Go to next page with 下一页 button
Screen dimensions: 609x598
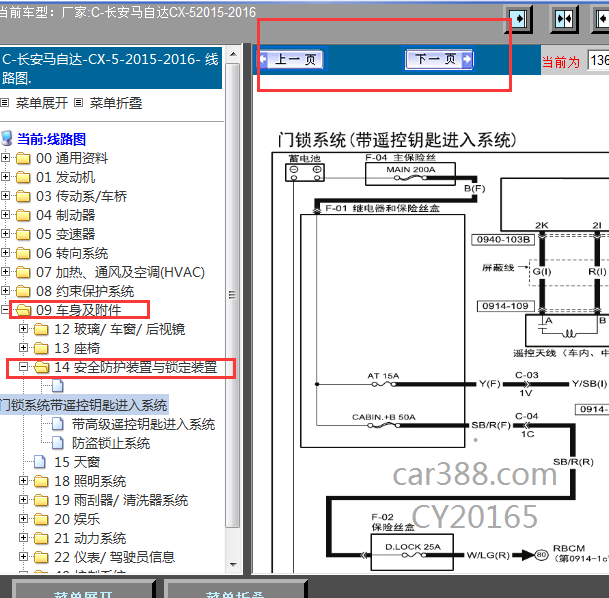point(439,59)
